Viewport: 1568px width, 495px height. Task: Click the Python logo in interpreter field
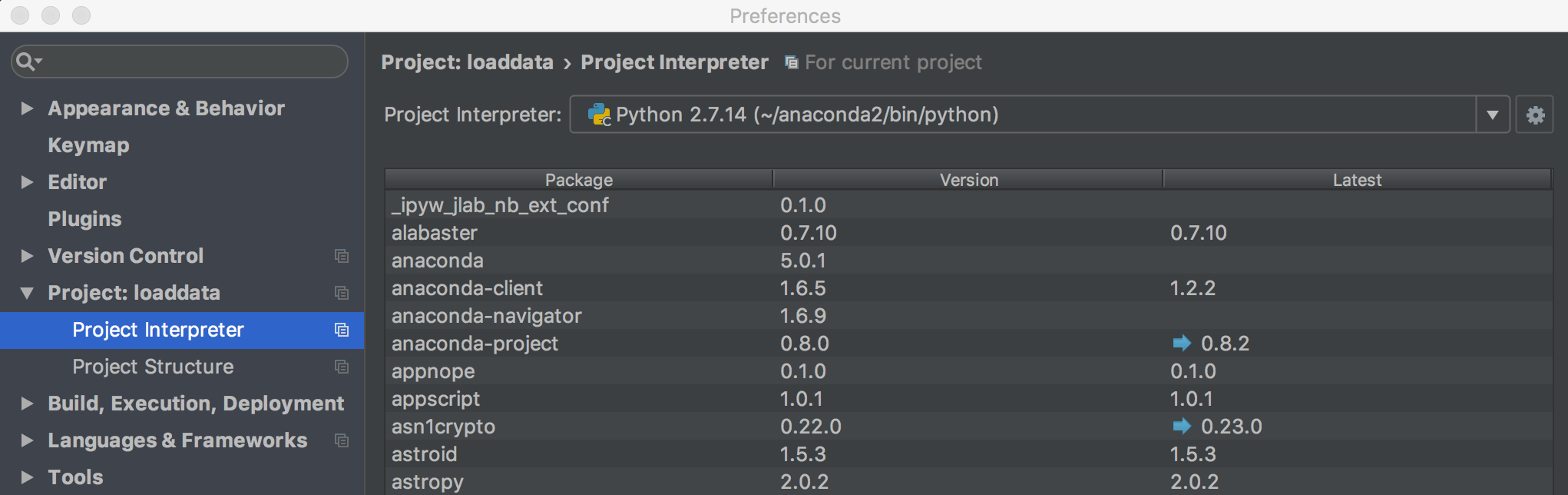599,115
